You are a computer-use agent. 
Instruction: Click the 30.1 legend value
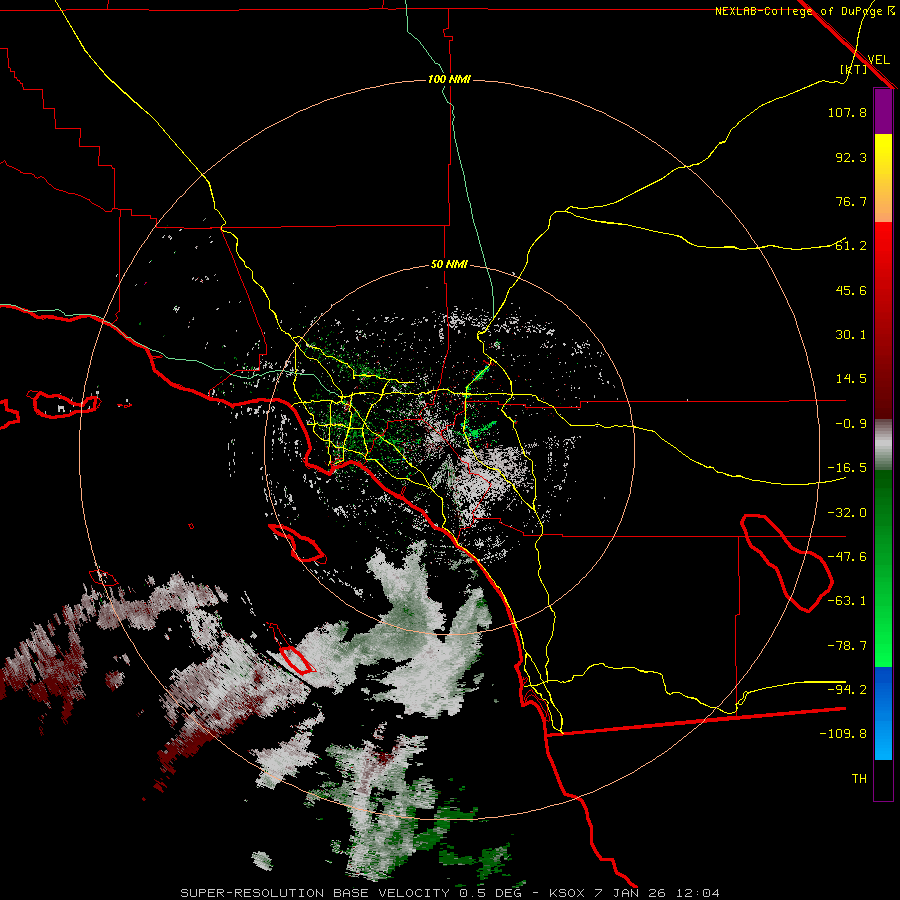coord(851,335)
